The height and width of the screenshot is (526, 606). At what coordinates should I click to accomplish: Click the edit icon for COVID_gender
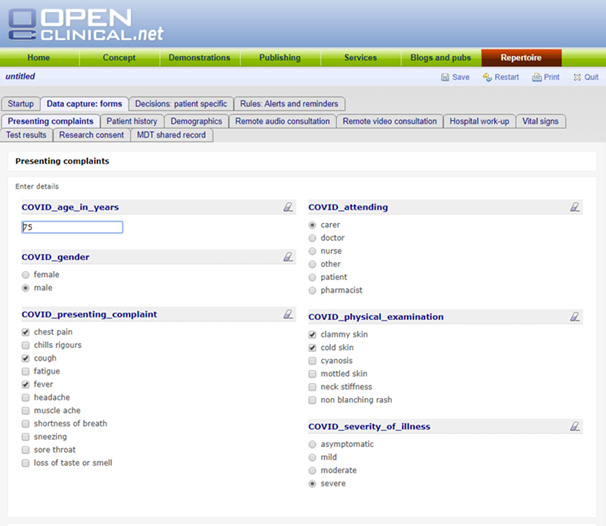[x=288, y=257]
